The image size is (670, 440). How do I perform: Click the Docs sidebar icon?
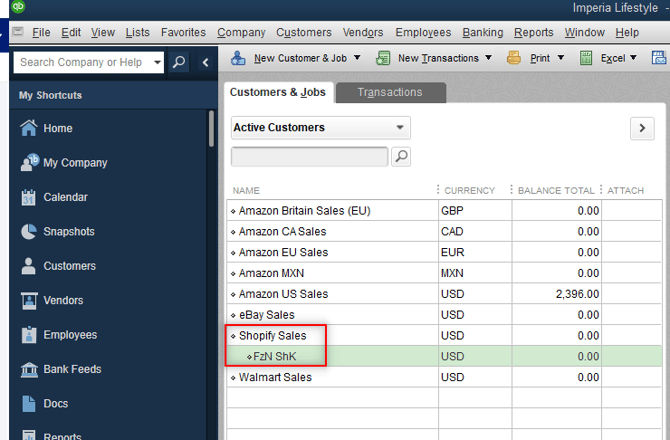pos(28,404)
